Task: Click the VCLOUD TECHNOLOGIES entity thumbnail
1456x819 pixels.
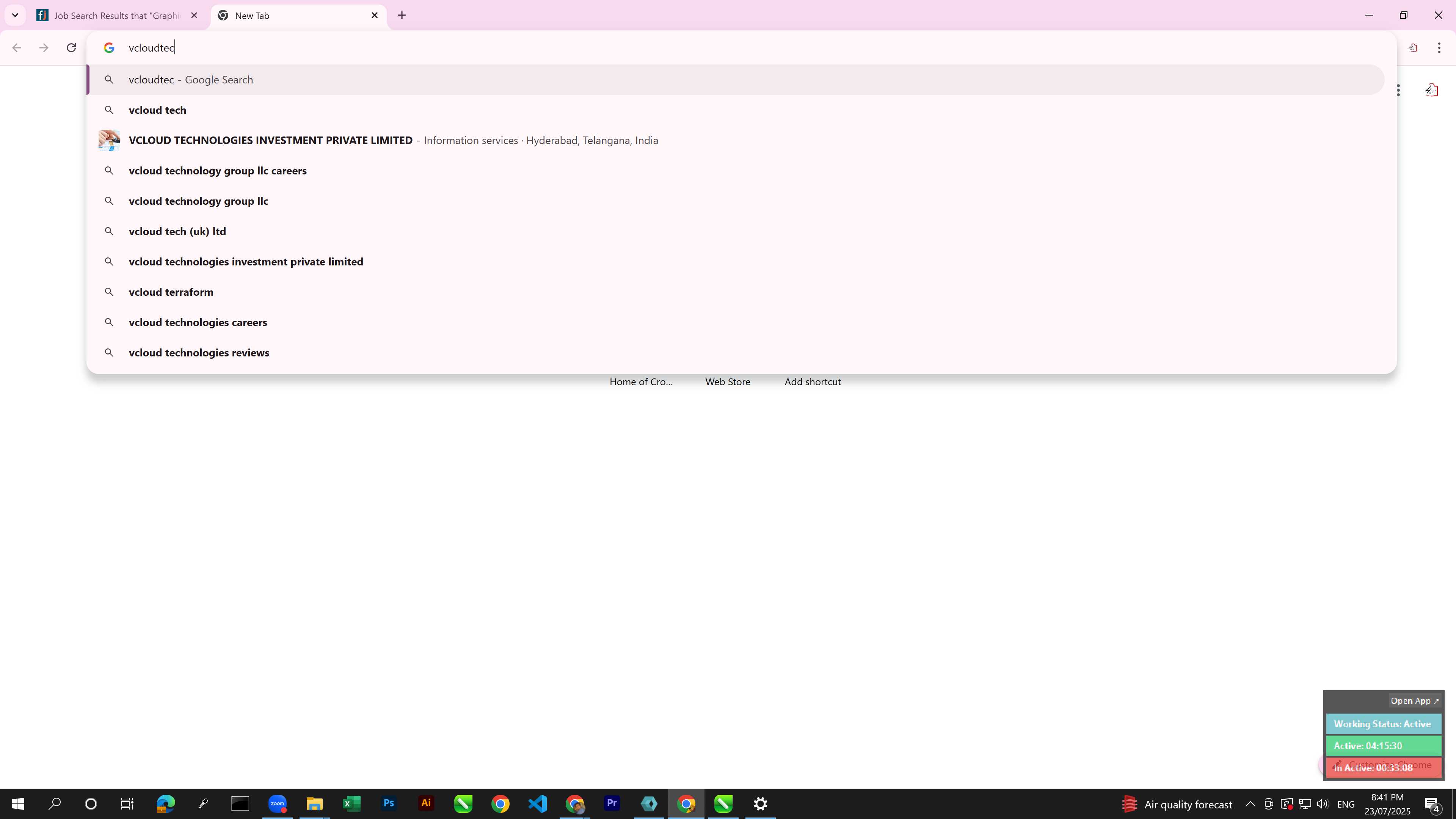Action: [109, 140]
